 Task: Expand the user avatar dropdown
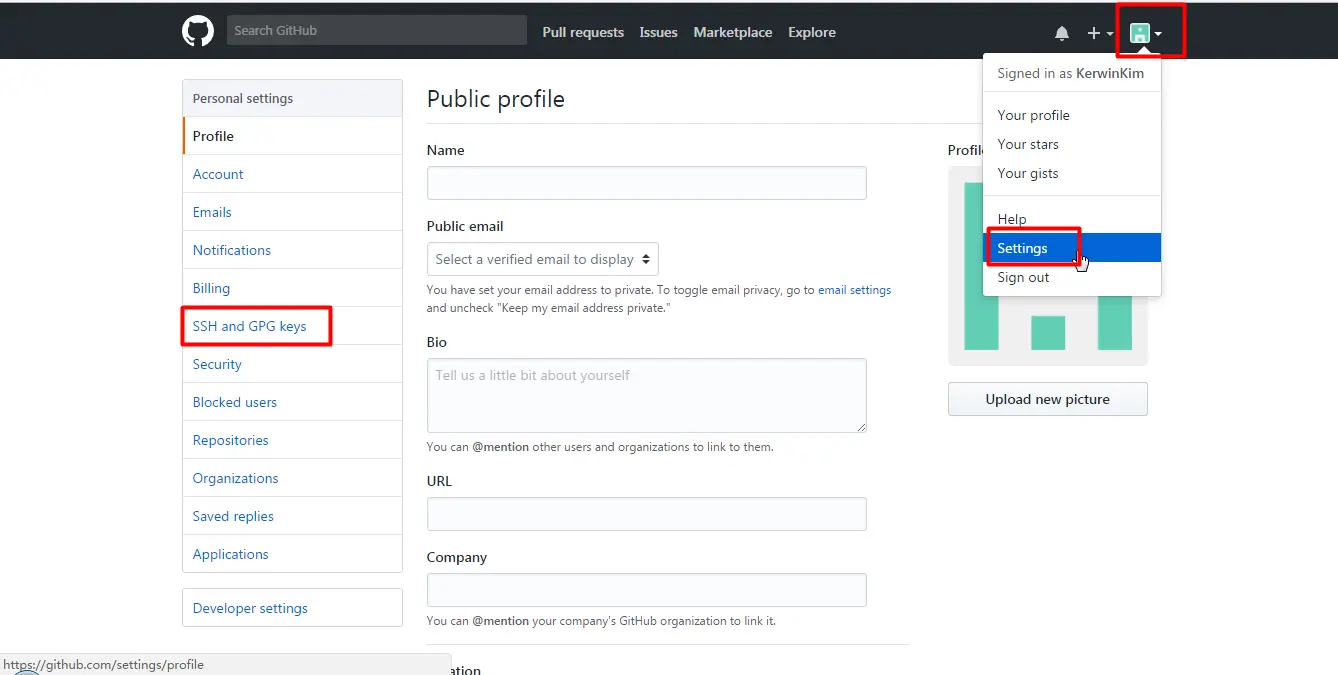(x=1145, y=33)
